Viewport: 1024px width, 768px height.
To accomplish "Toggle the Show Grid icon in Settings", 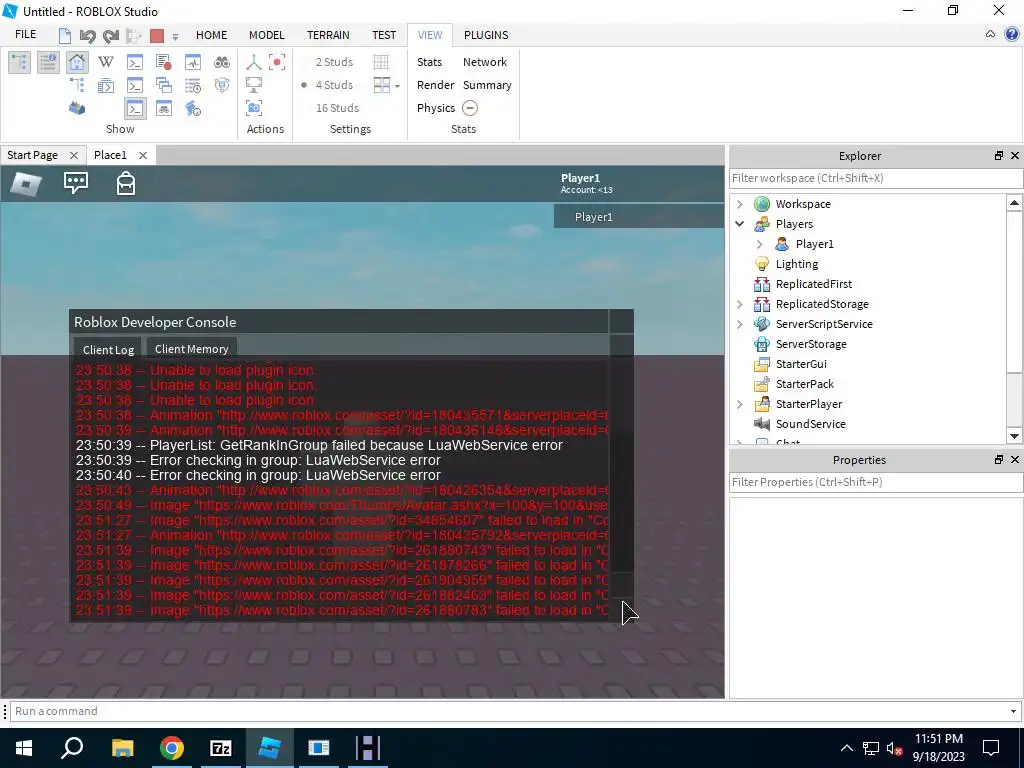I will (x=381, y=62).
